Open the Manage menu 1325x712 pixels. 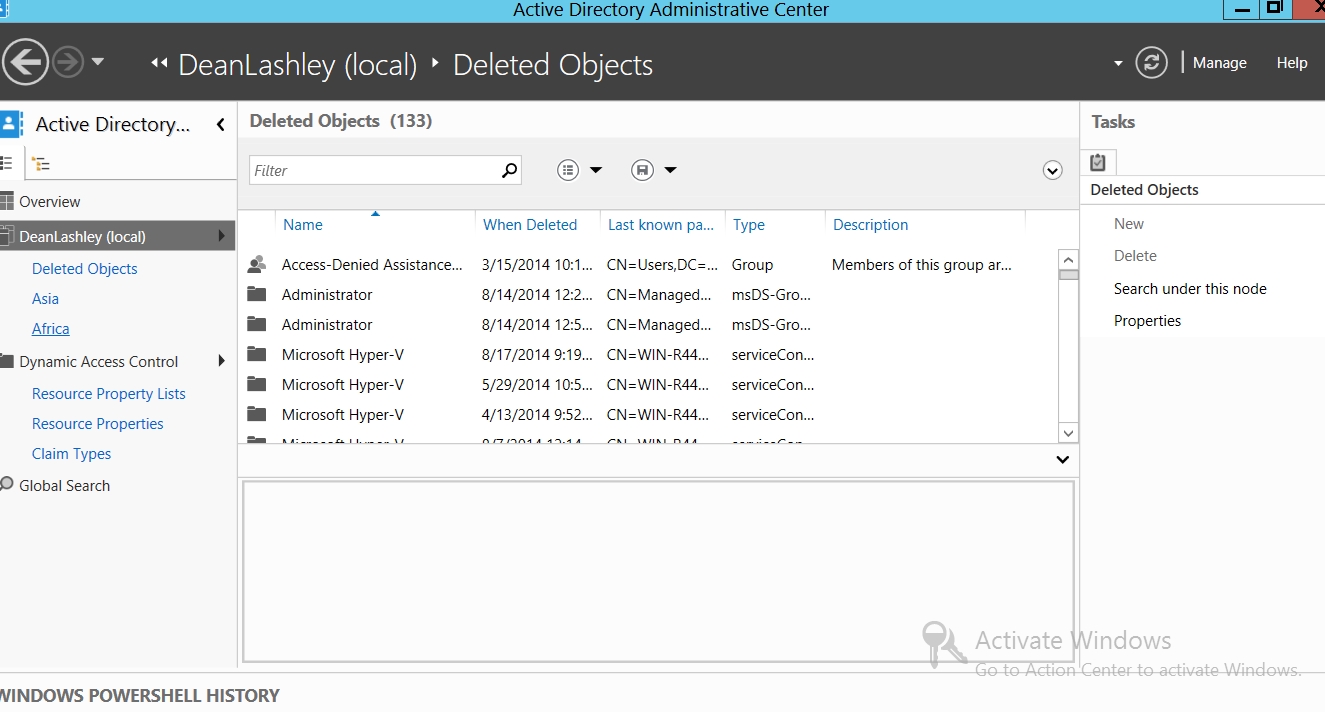point(1219,63)
